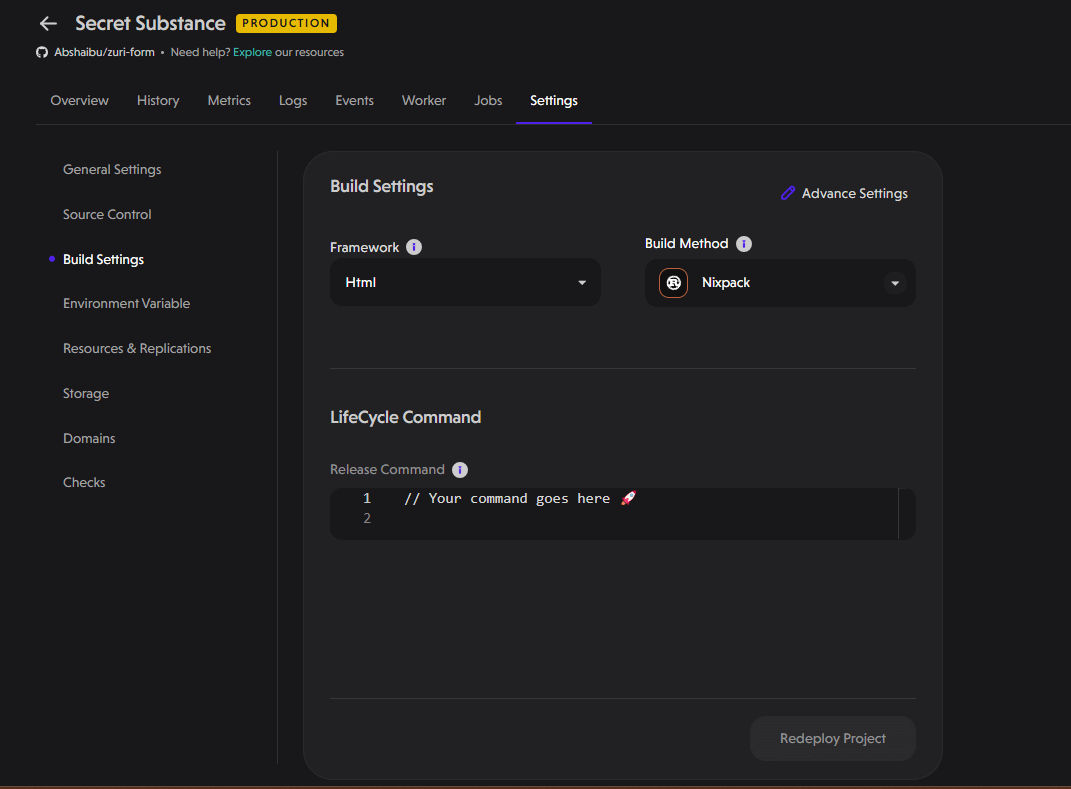Open the Domains settings
The width and height of the screenshot is (1071, 789).
pyautogui.click(x=89, y=439)
